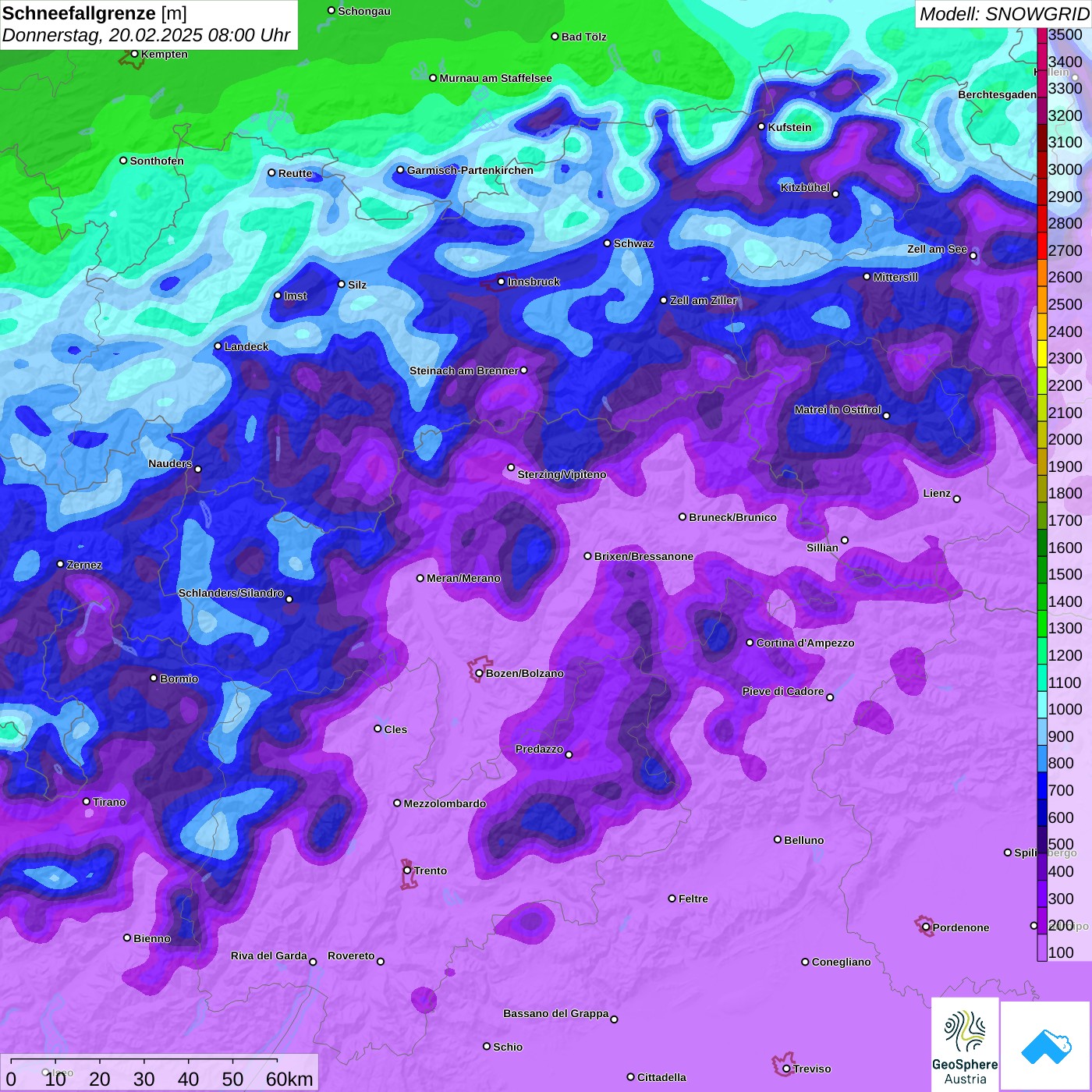
Task: Click the 'Rovereto' label
Action: [x=351, y=955]
